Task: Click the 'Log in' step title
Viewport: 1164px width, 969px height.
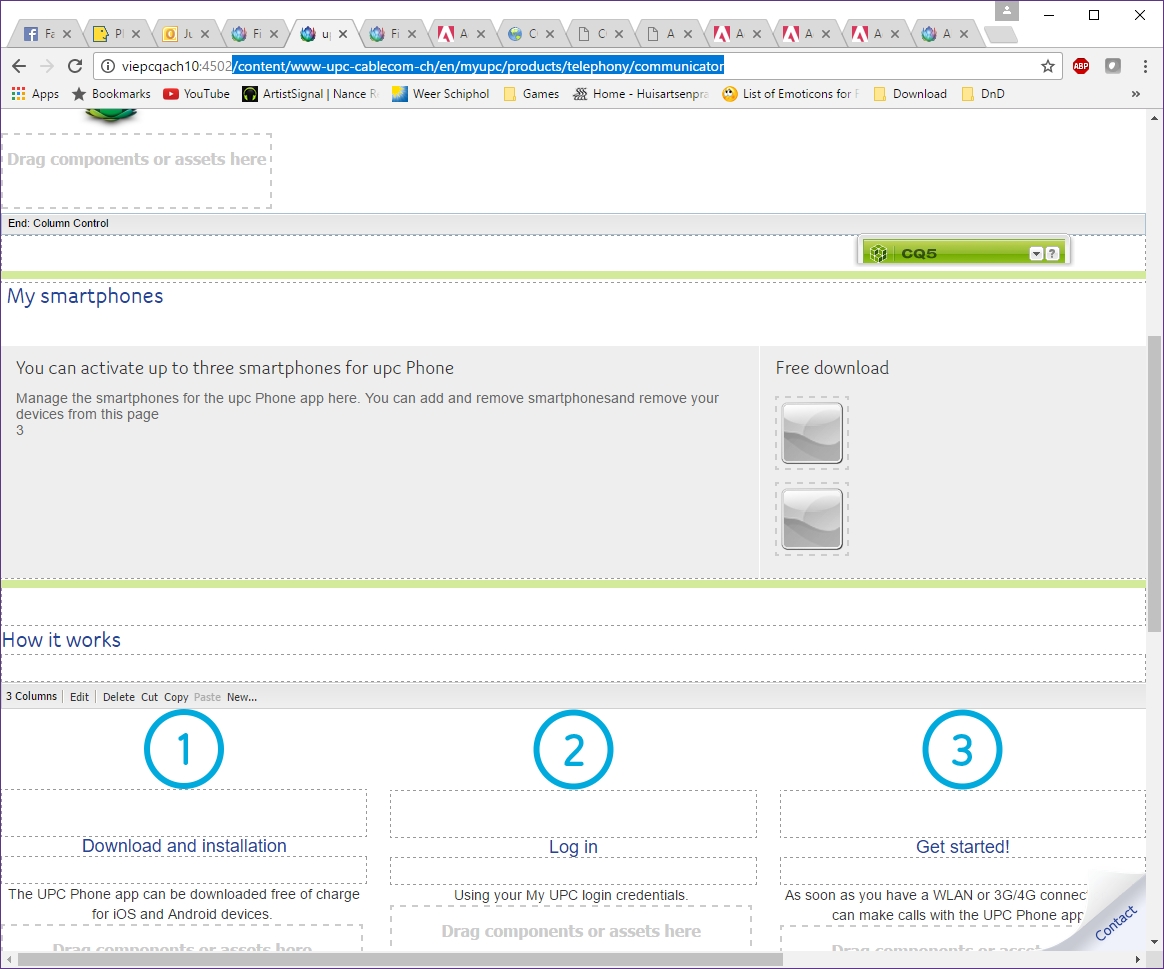Action: coord(573,847)
